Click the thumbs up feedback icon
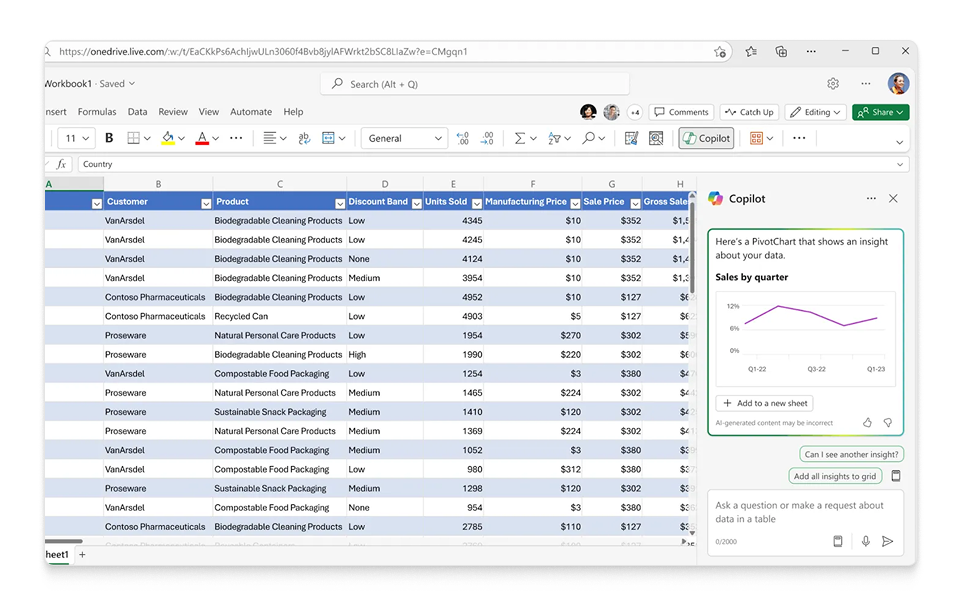 coord(867,423)
